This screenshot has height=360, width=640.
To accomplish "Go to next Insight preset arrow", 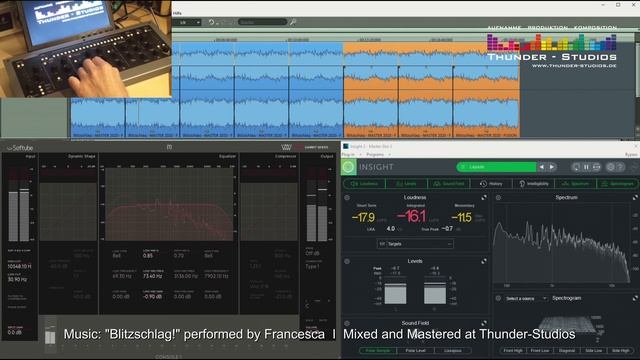I will point(552,167).
